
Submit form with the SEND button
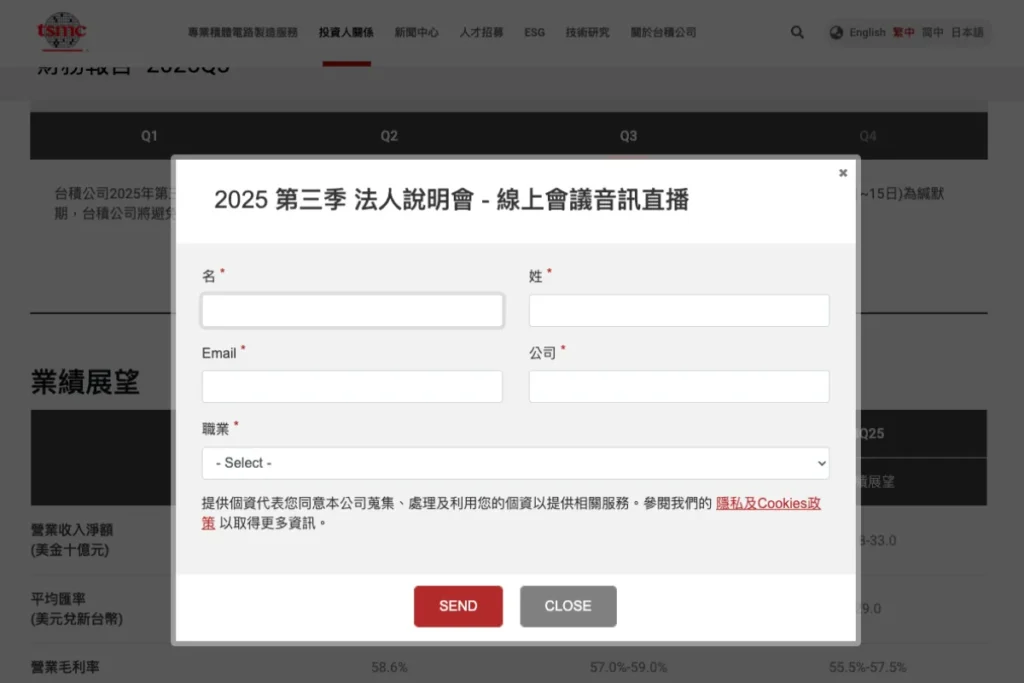pos(458,606)
